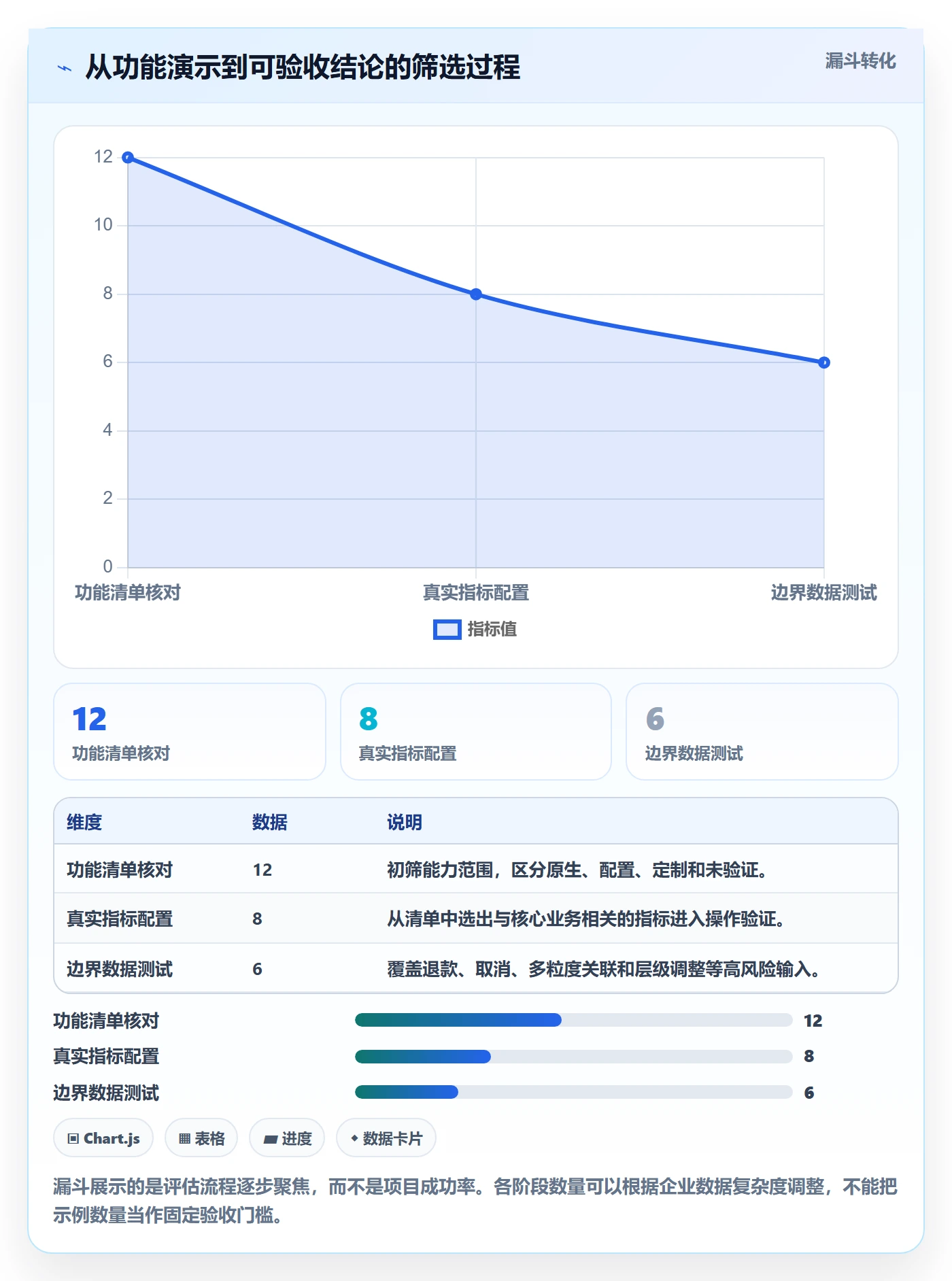Click the 漏斗转化 tag in header
The height and width of the screenshot is (1281, 952).
860,61
